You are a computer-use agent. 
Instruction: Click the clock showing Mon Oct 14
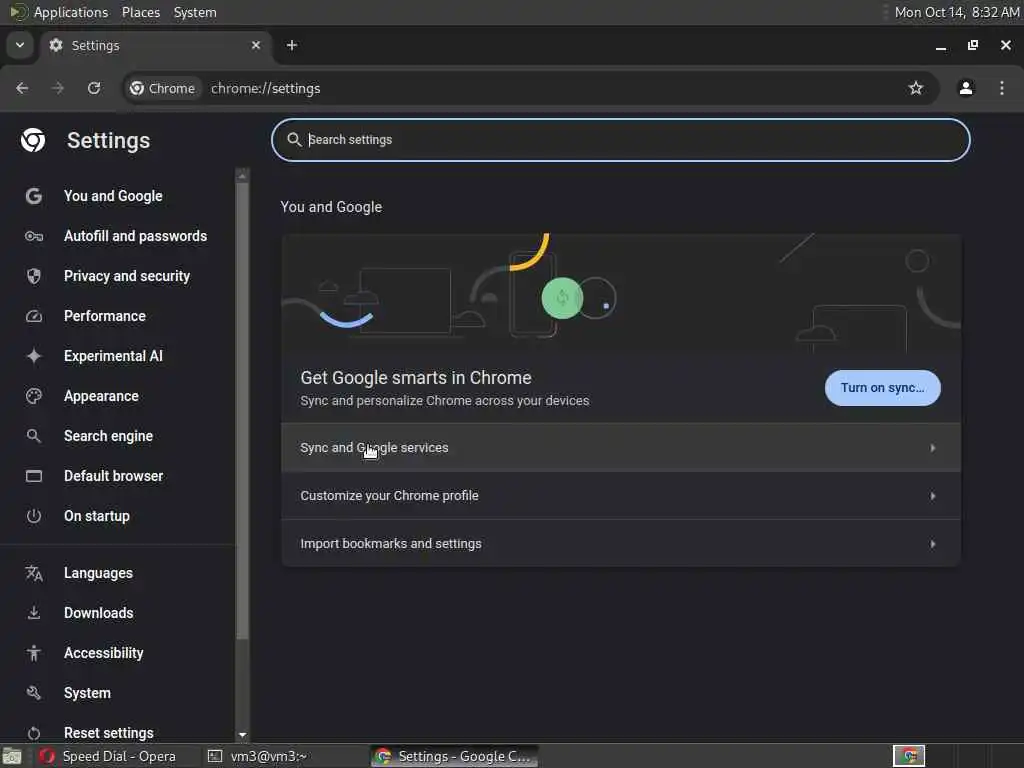[x=957, y=12]
